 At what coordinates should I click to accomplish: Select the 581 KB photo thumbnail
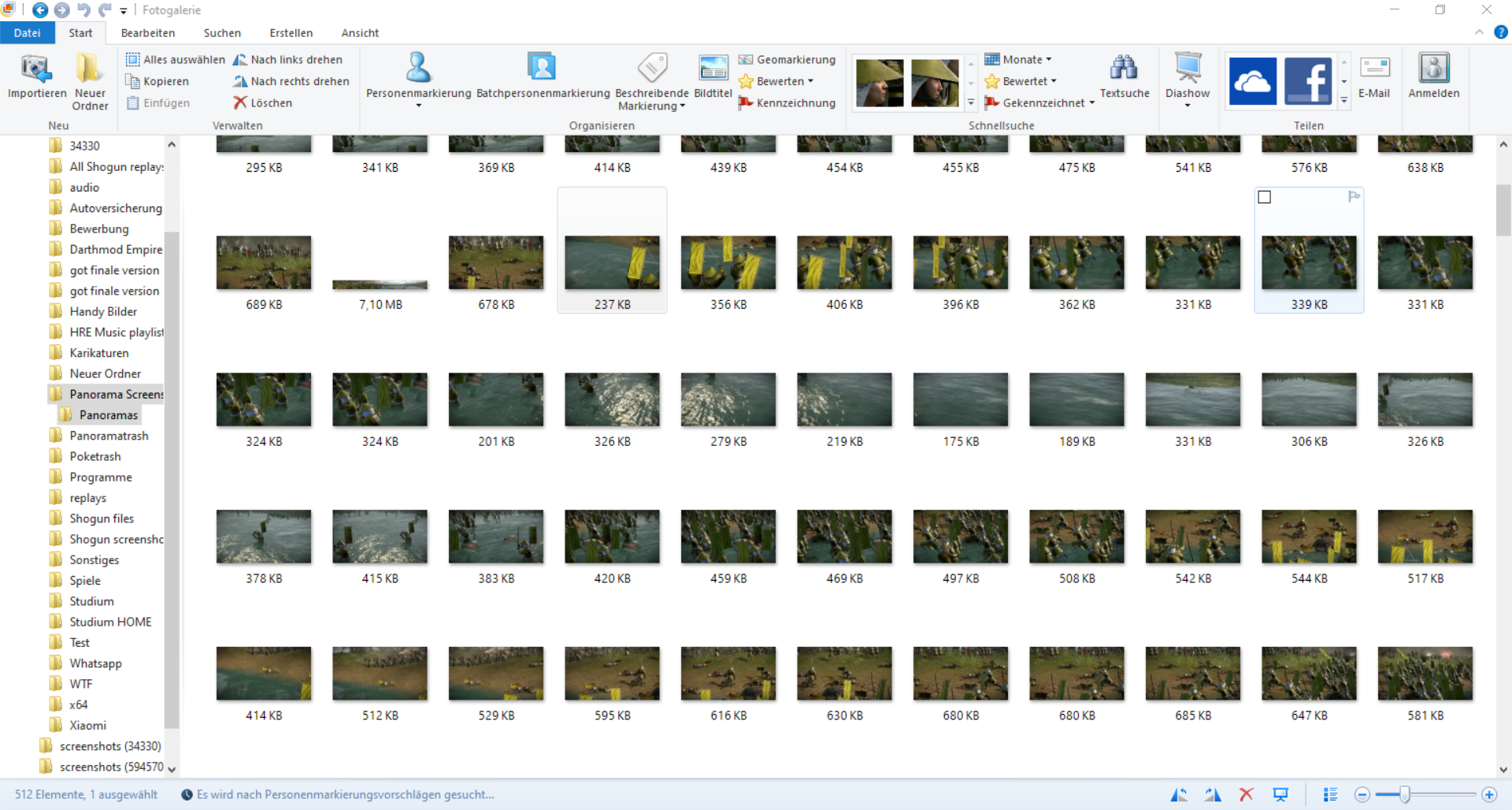[x=1425, y=674]
